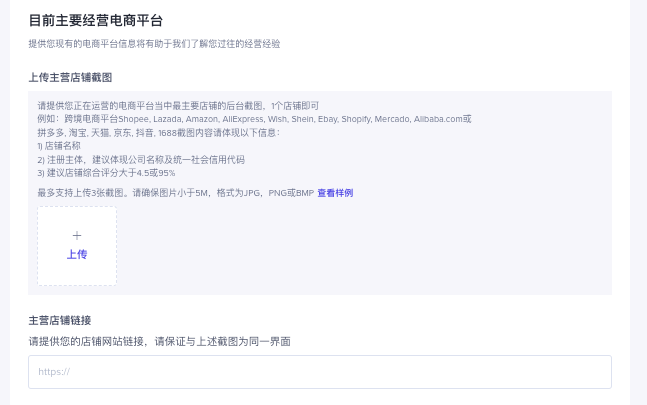Viewport: 647px width, 405px height.
Task: Click the line 2) 注册主体 requirement
Action: click(x=141, y=160)
